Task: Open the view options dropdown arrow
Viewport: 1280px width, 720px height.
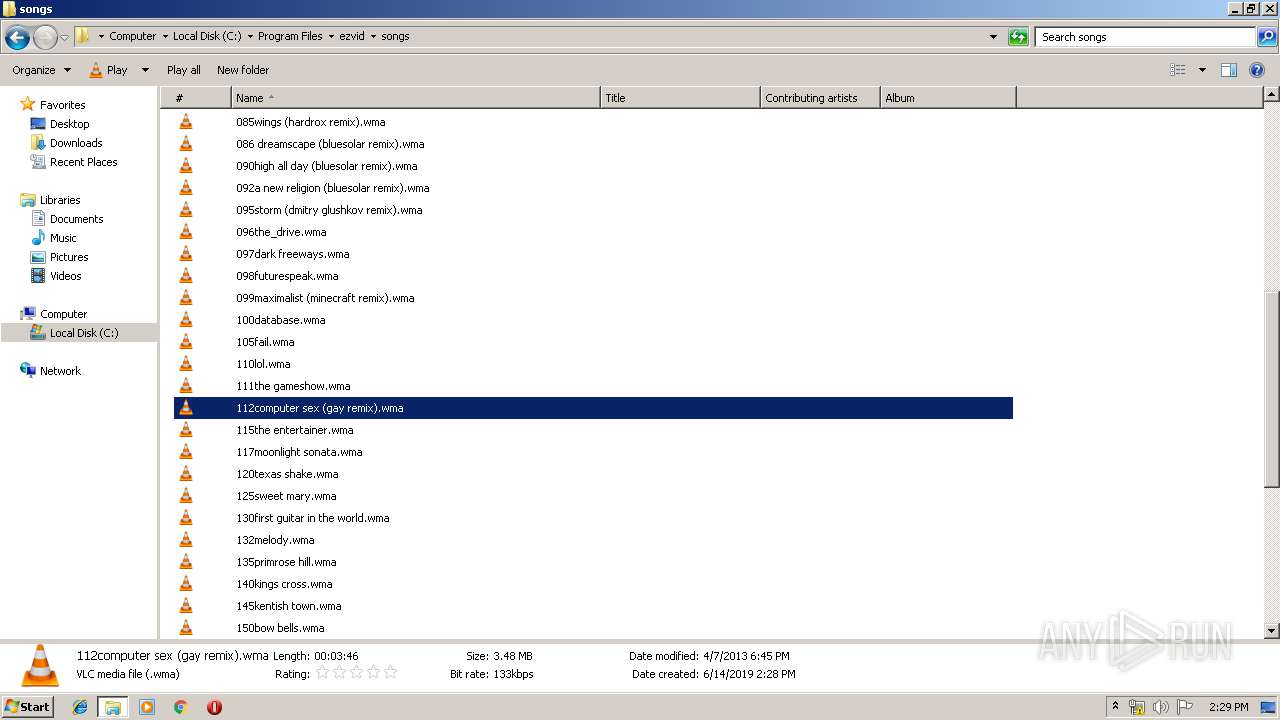Action: pos(1202,70)
